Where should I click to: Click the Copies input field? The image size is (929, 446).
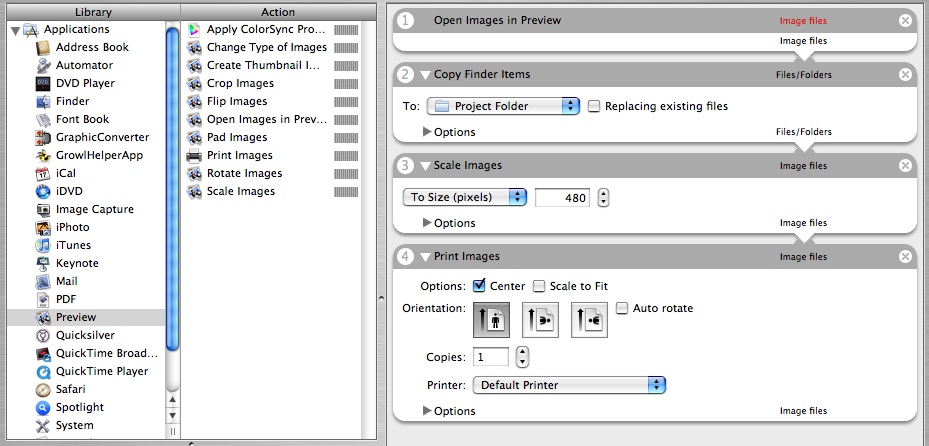click(x=491, y=358)
